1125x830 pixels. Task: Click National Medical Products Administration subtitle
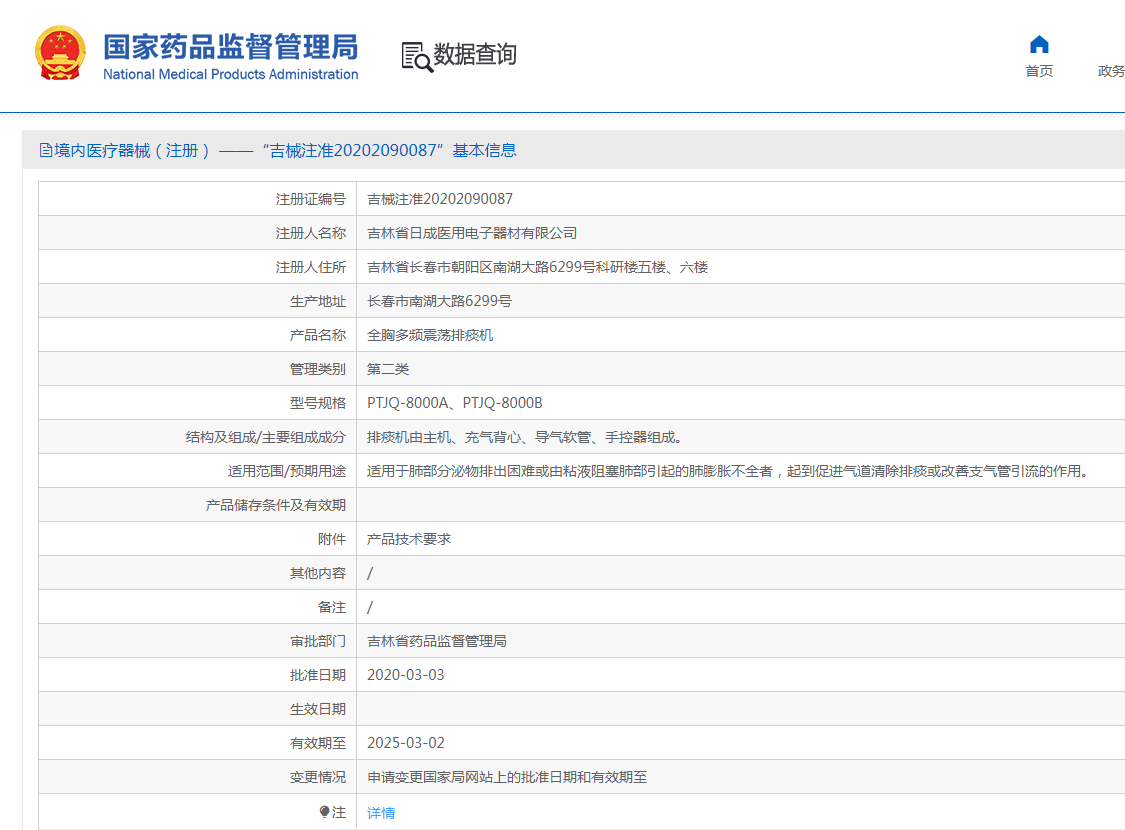[x=230, y=74]
